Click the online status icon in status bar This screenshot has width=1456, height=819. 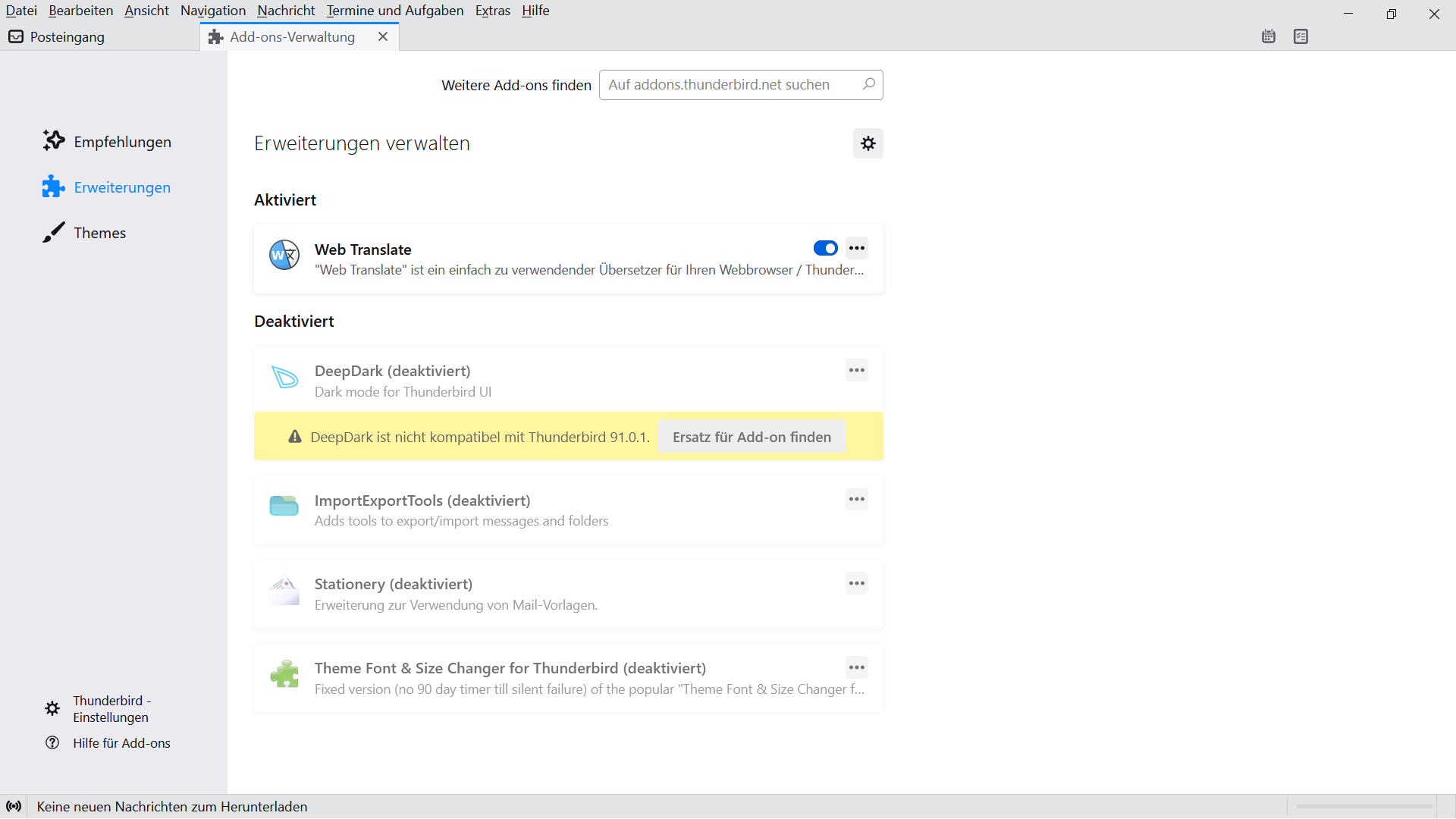pyautogui.click(x=14, y=806)
